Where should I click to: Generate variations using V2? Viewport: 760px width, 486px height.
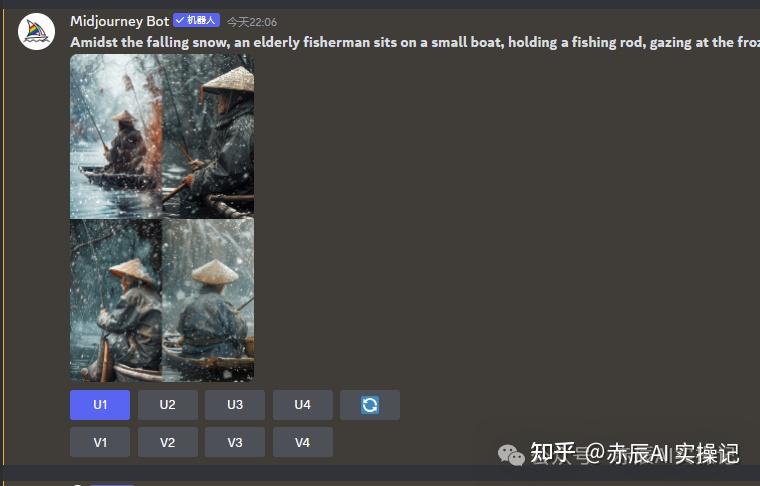168,442
